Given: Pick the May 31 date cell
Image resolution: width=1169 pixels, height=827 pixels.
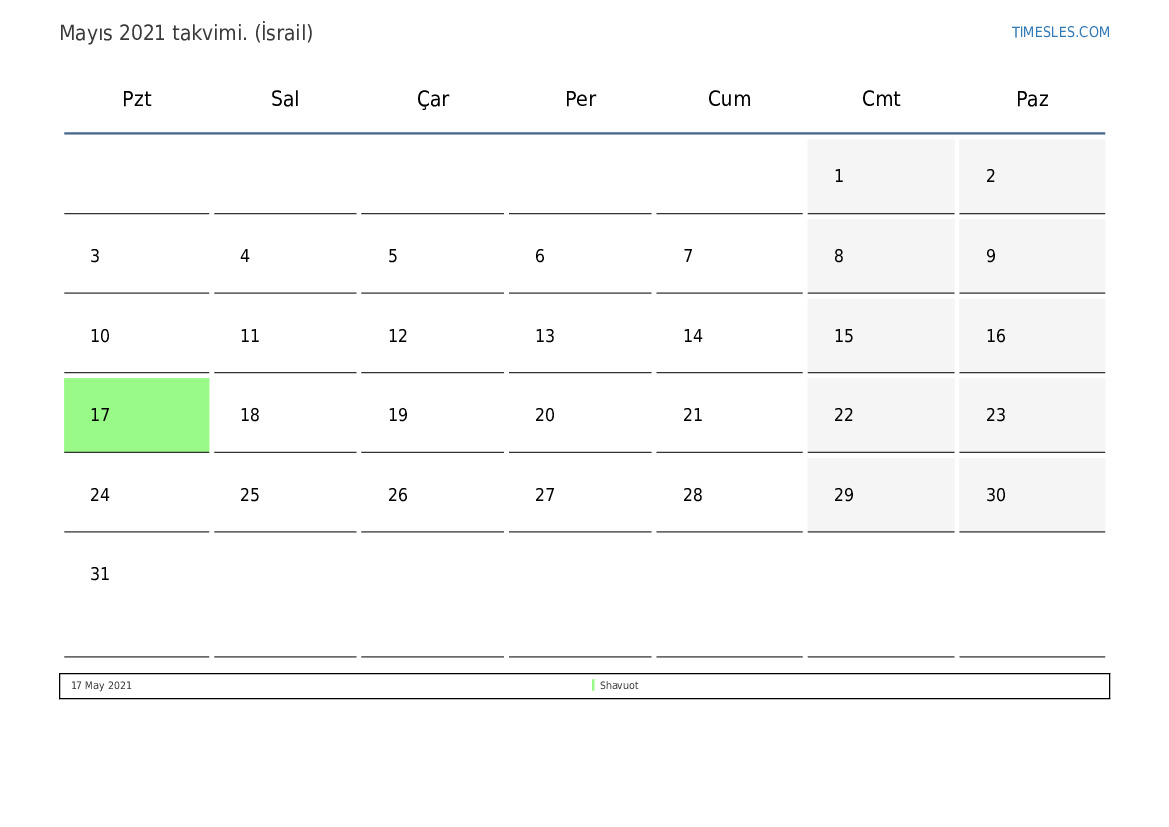Looking at the screenshot, I should 136,594.
